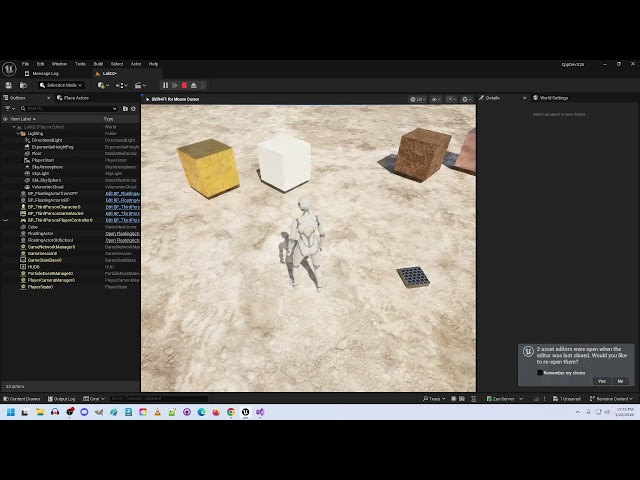640x480 pixels.
Task: Open the Revision Control dropdown
Action: 611,399
